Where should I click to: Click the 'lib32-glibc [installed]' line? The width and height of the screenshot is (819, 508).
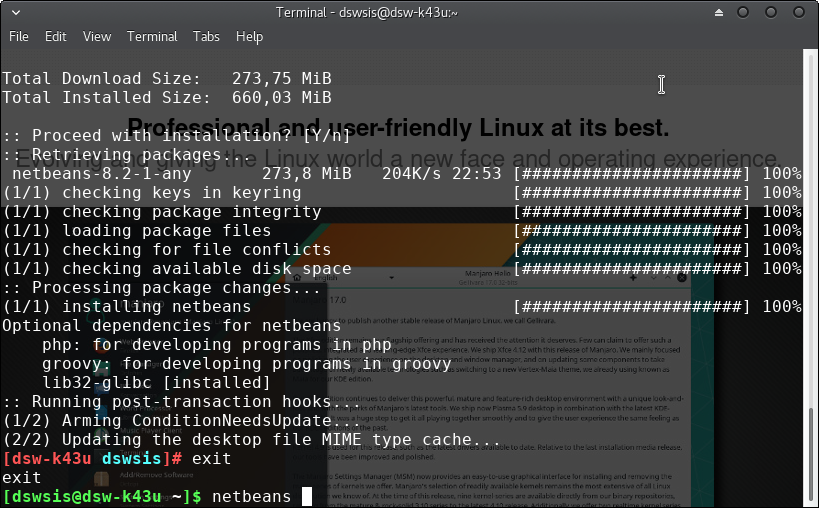click(156, 383)
